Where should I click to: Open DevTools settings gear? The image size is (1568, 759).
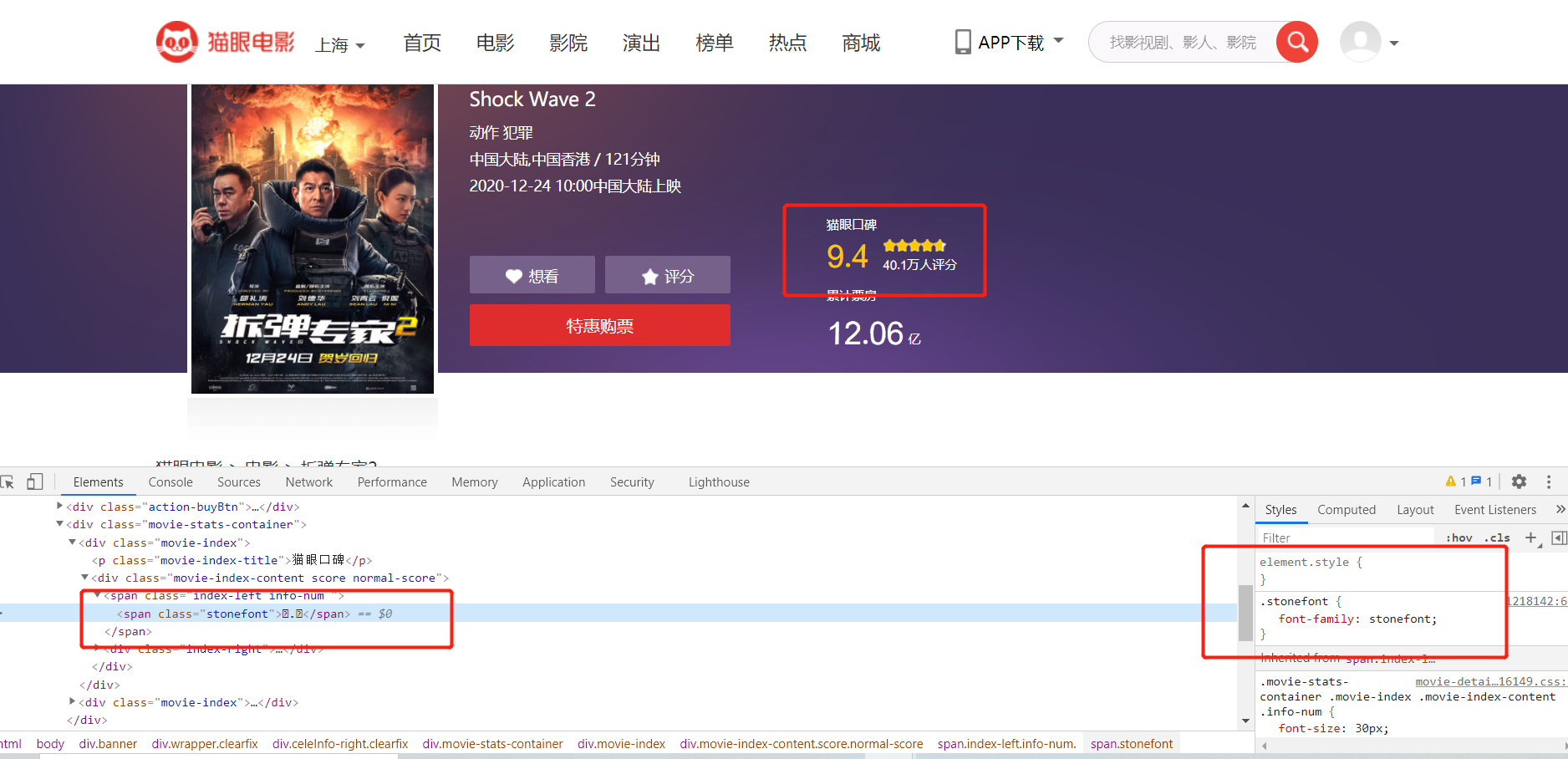click(x=1520, y=481)
